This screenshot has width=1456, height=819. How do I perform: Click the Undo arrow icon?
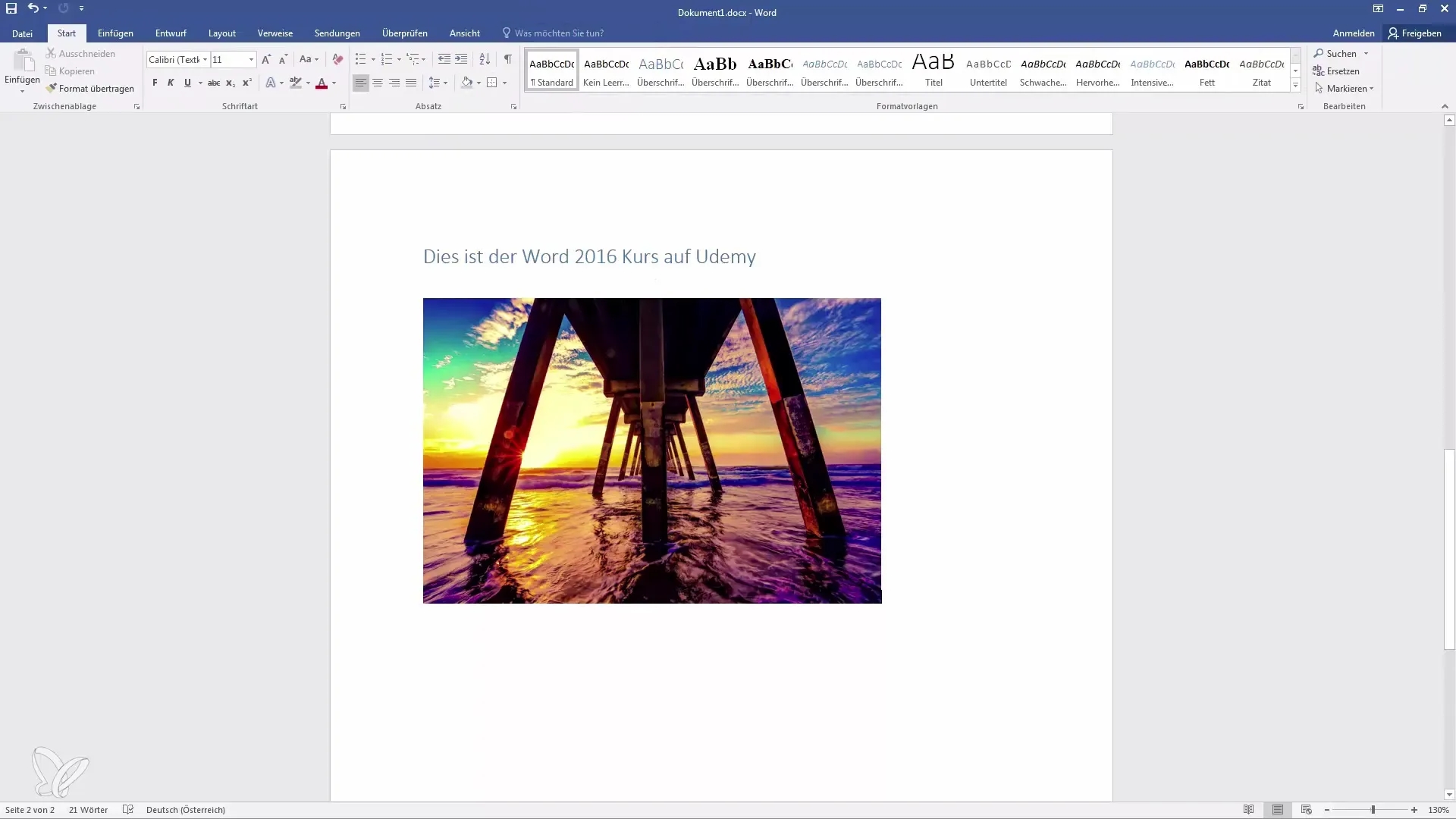[33, 8]
